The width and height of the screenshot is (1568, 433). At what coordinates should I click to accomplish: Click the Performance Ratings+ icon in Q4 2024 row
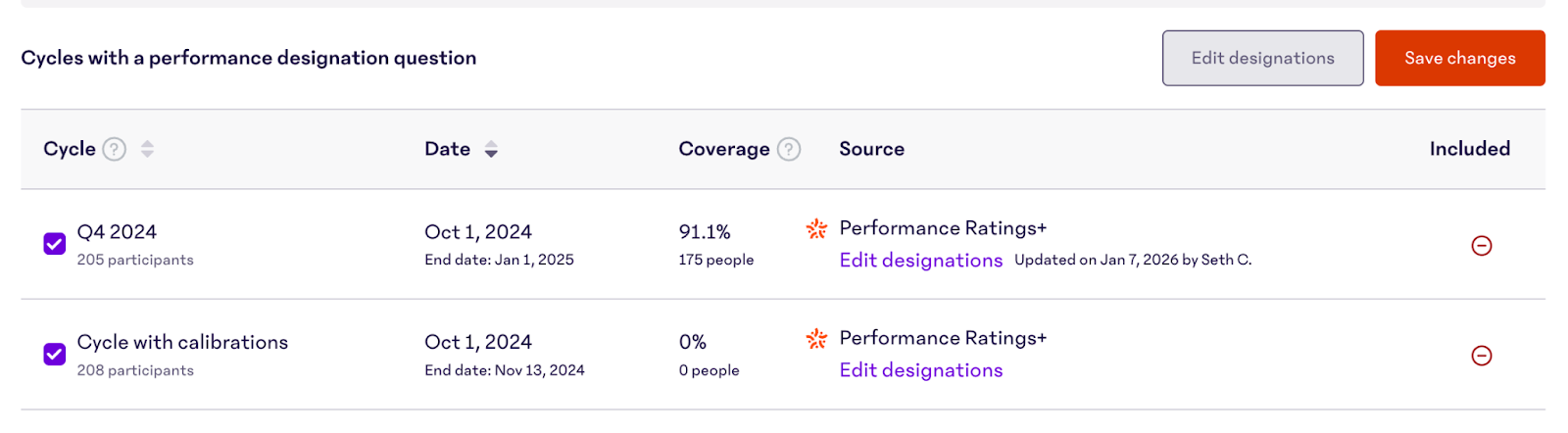click(x=816, y=228)
